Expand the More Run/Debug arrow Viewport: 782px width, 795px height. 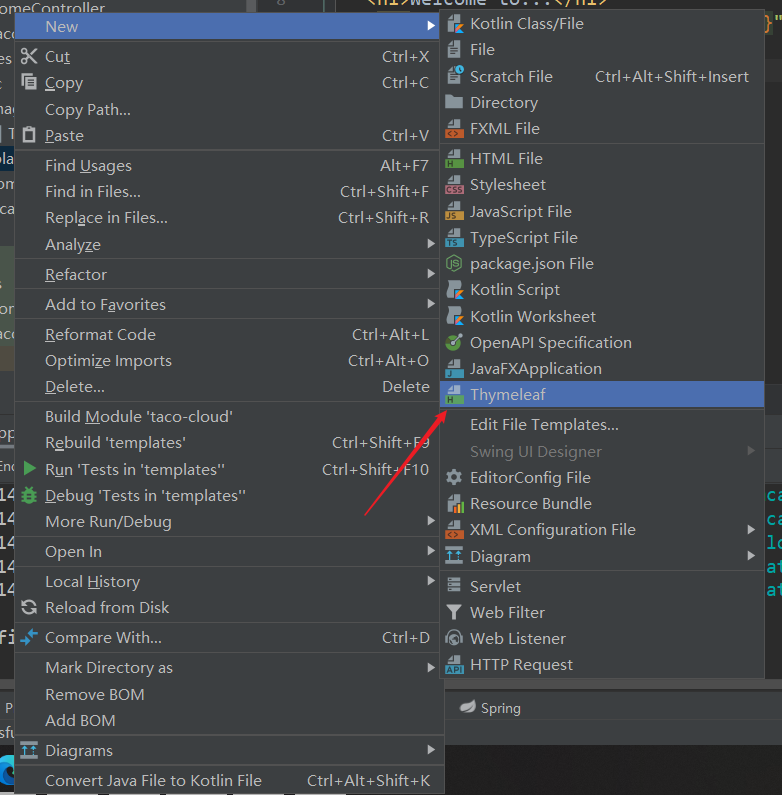click(431, 521)
